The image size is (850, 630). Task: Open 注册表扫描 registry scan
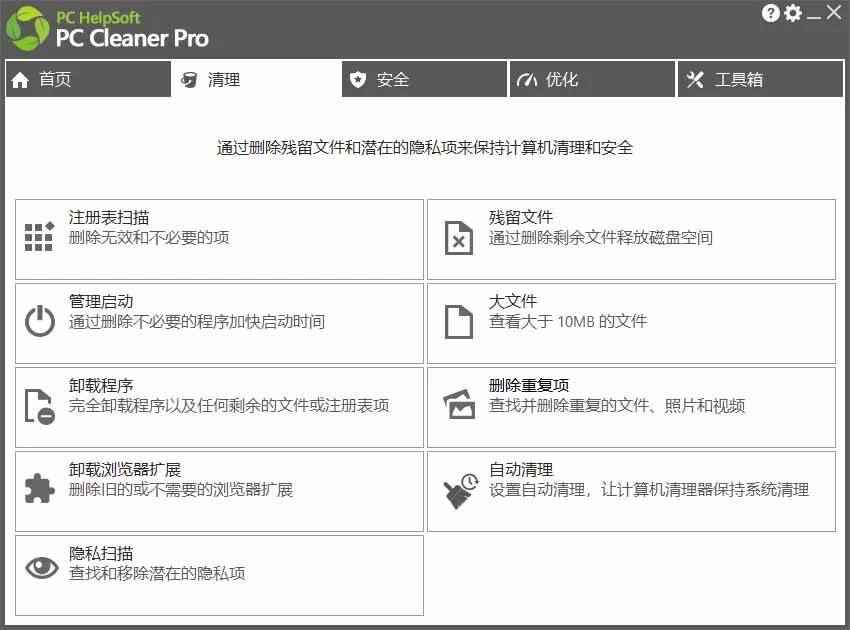click(219, 239)
